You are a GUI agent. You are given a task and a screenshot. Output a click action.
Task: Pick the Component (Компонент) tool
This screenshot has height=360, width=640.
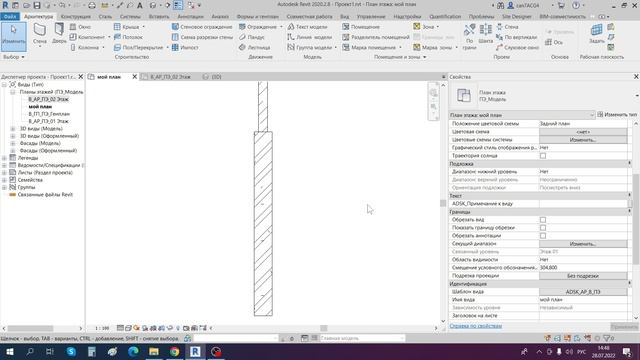[x=87, y=37]
